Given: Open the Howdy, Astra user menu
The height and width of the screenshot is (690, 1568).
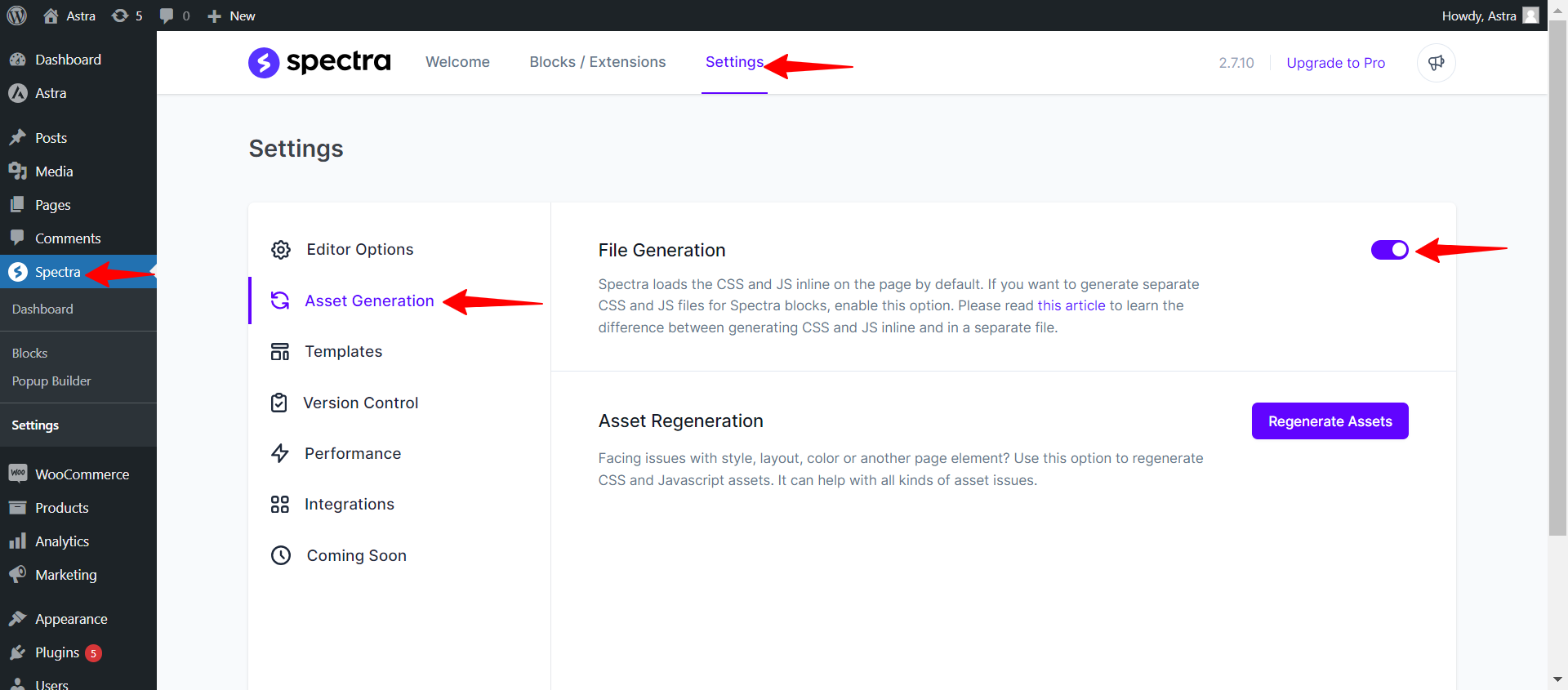Looking at the screenshot, I should click(x=1489, y=16).
